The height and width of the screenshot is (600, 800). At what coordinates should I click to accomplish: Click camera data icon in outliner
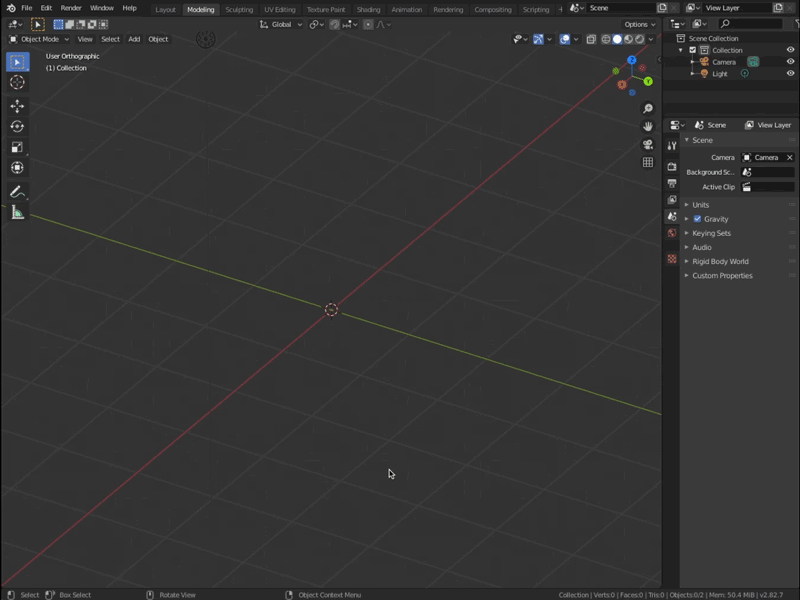[753, 62]
